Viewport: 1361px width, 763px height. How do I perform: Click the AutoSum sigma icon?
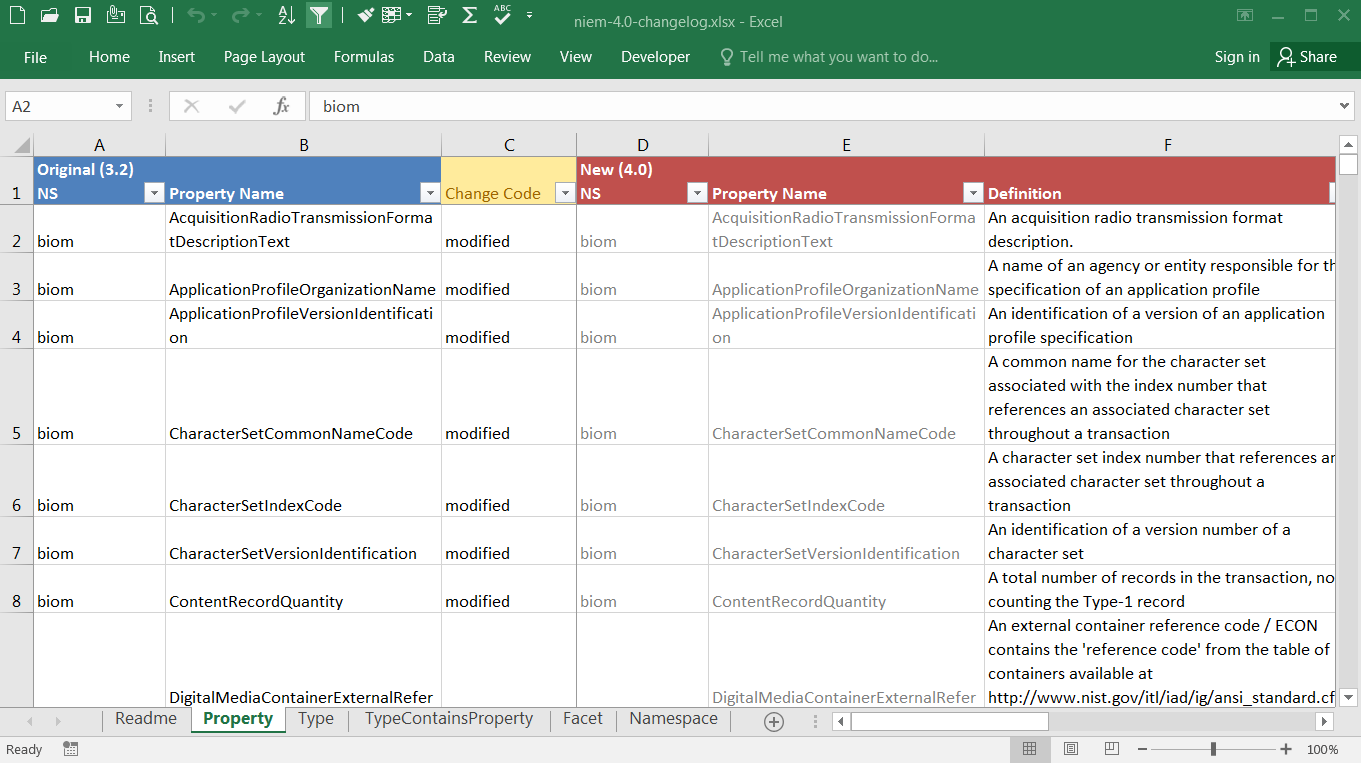pos(469,15)
